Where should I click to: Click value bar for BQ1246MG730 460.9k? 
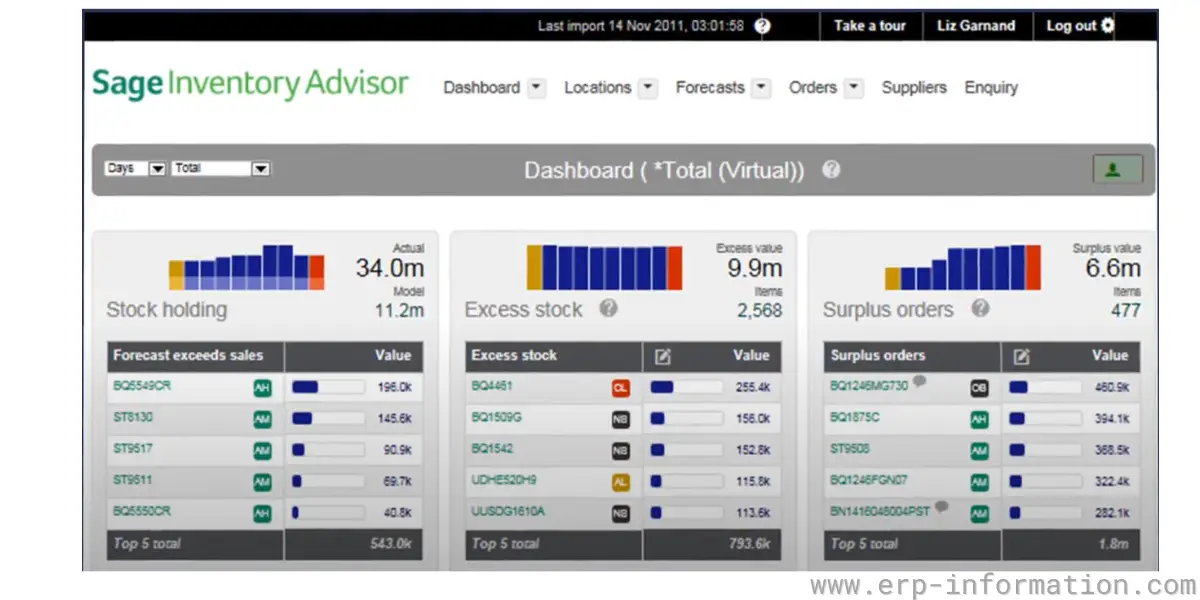1045,388
